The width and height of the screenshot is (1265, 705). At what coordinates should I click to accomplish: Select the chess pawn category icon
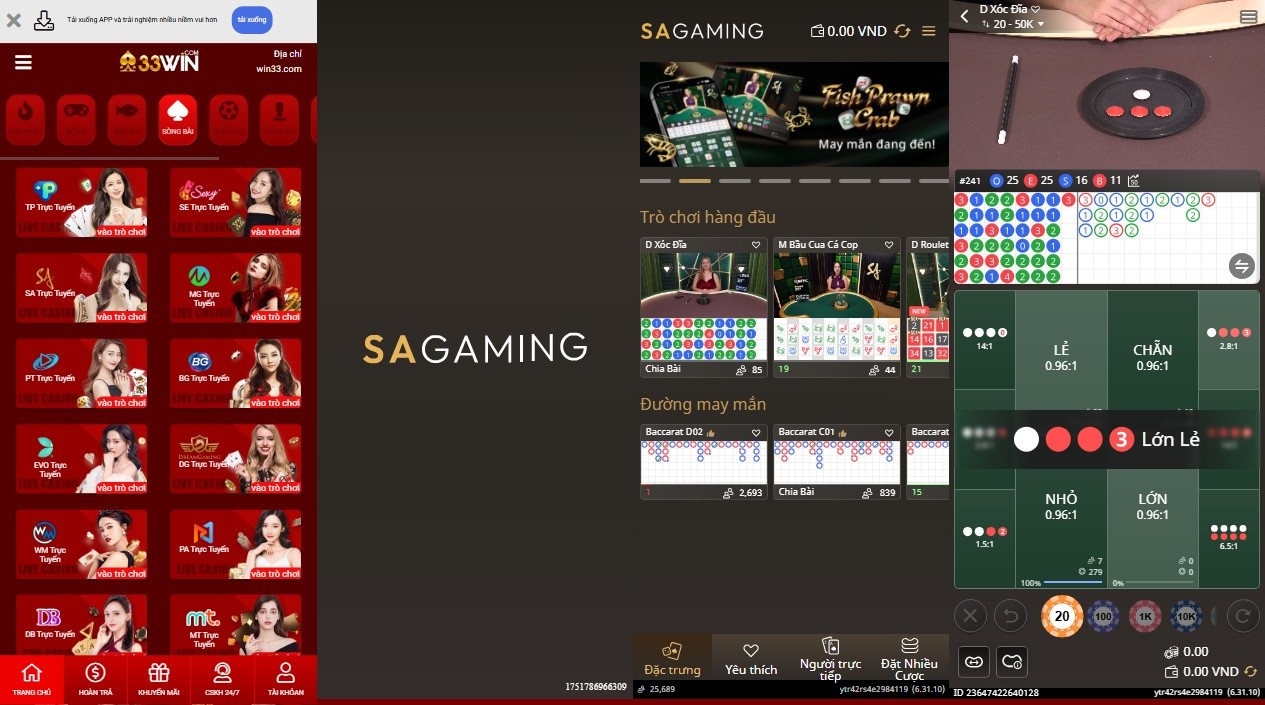click(279, 119)
